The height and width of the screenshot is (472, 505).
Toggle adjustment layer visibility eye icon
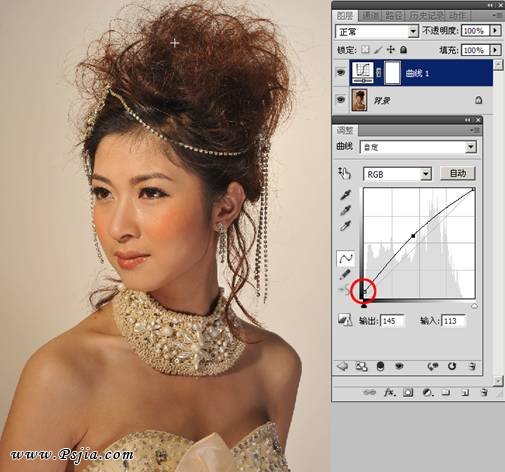pyautogui.click(x=399, y=366)
